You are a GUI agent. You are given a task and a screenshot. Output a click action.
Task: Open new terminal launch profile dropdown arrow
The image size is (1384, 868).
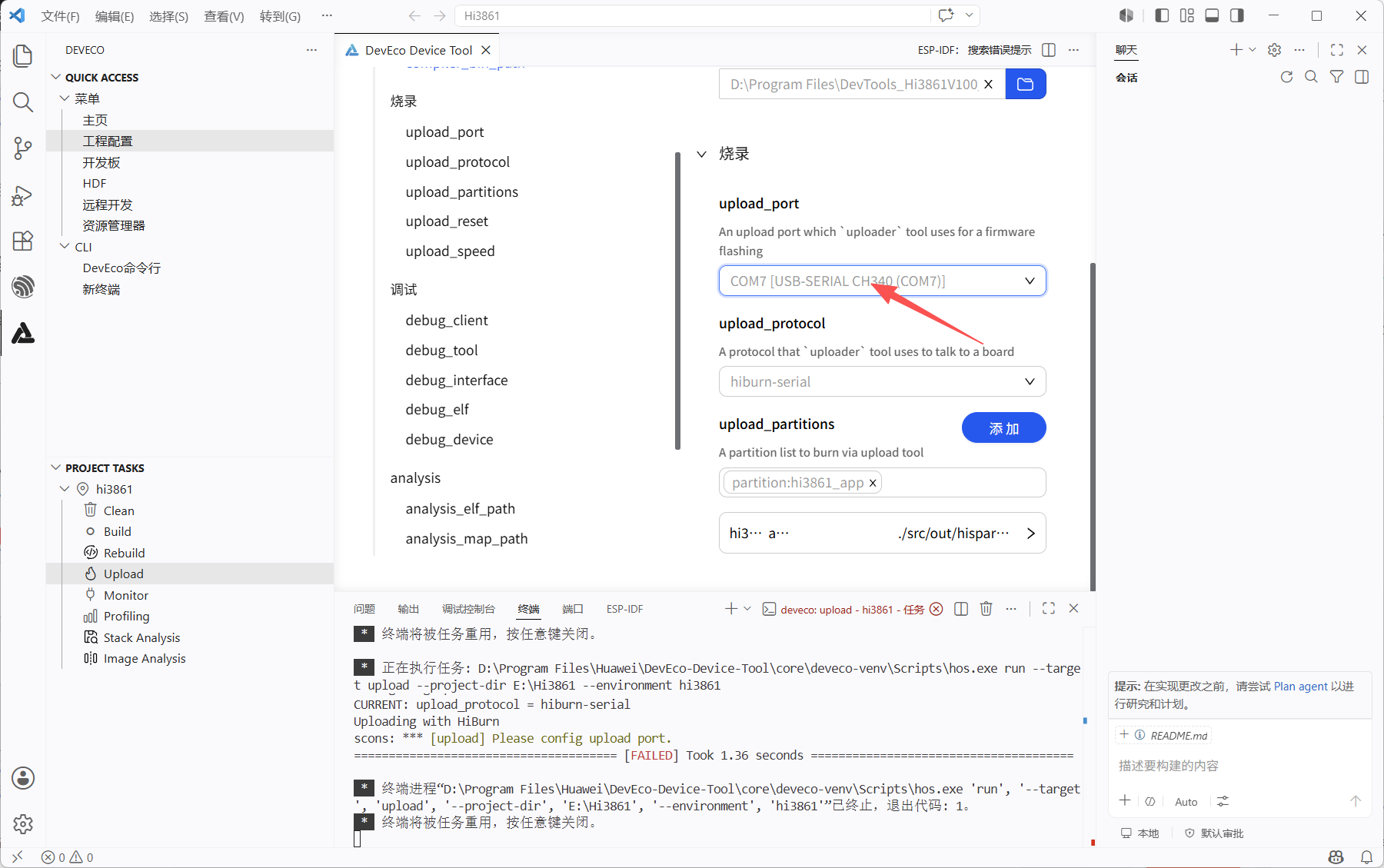(747, 609)
